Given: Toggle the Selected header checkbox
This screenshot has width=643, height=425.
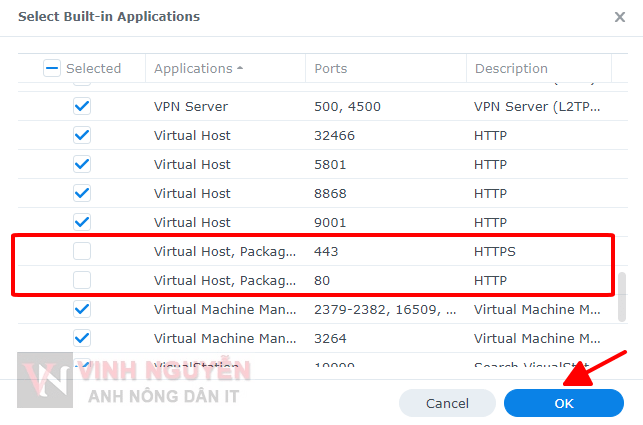Looking at the screenshot, I should [x=52, y=69].
